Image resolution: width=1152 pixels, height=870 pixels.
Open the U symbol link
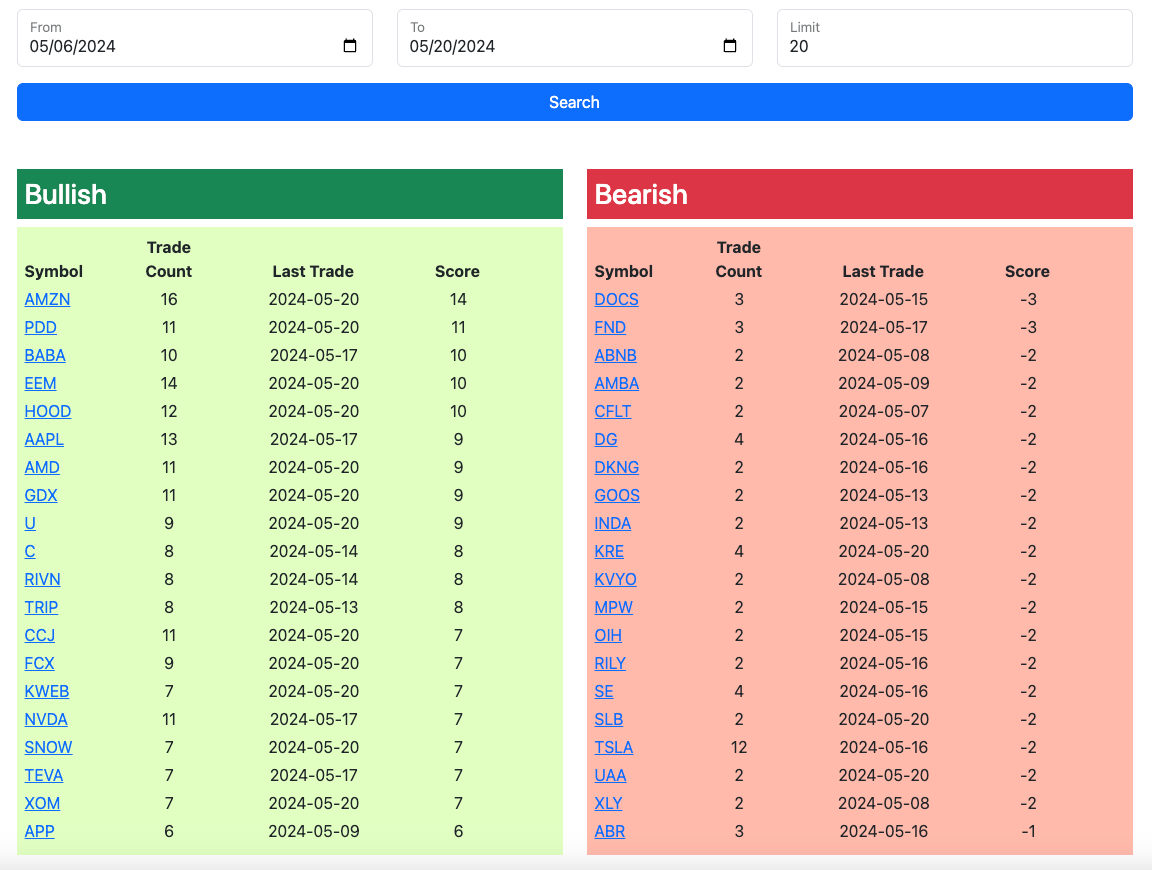30,523
